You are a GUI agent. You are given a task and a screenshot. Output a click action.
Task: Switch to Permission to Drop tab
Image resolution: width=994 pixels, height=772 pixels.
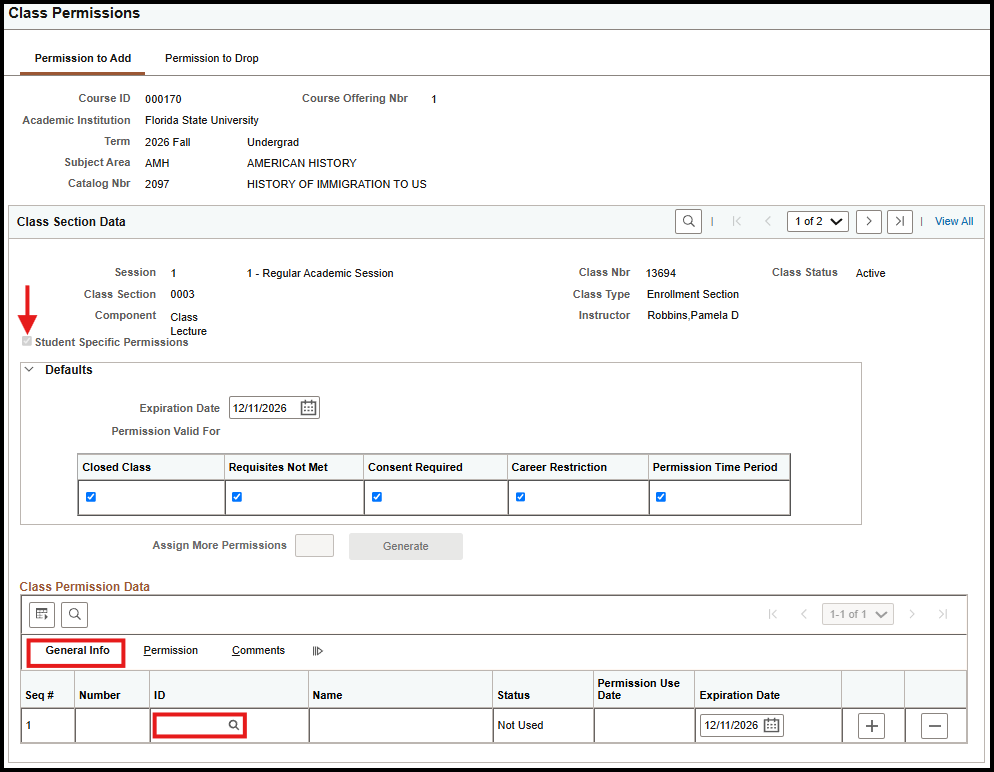(212, 58)
